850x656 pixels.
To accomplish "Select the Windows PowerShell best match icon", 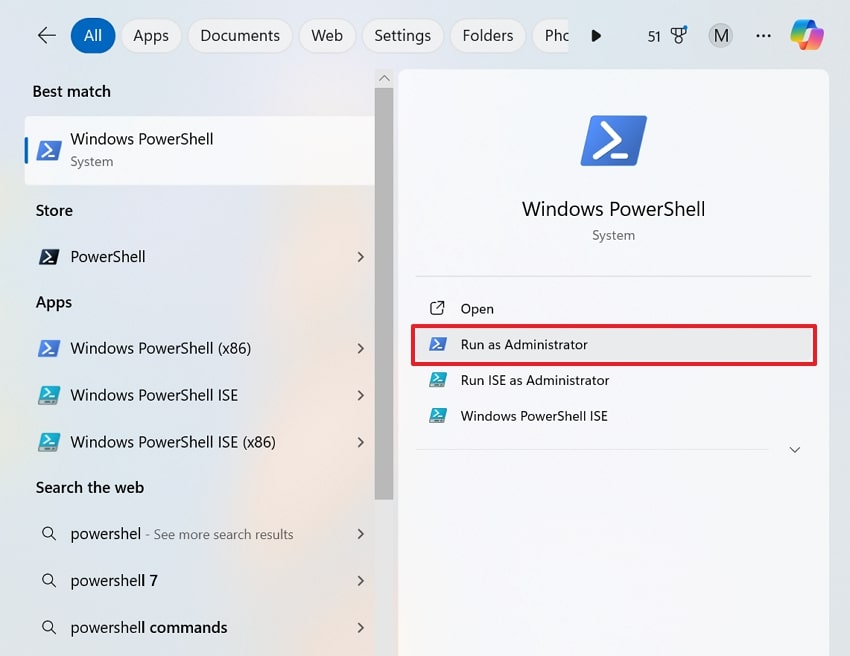I will pyautogui.click(x=48, y=150).
